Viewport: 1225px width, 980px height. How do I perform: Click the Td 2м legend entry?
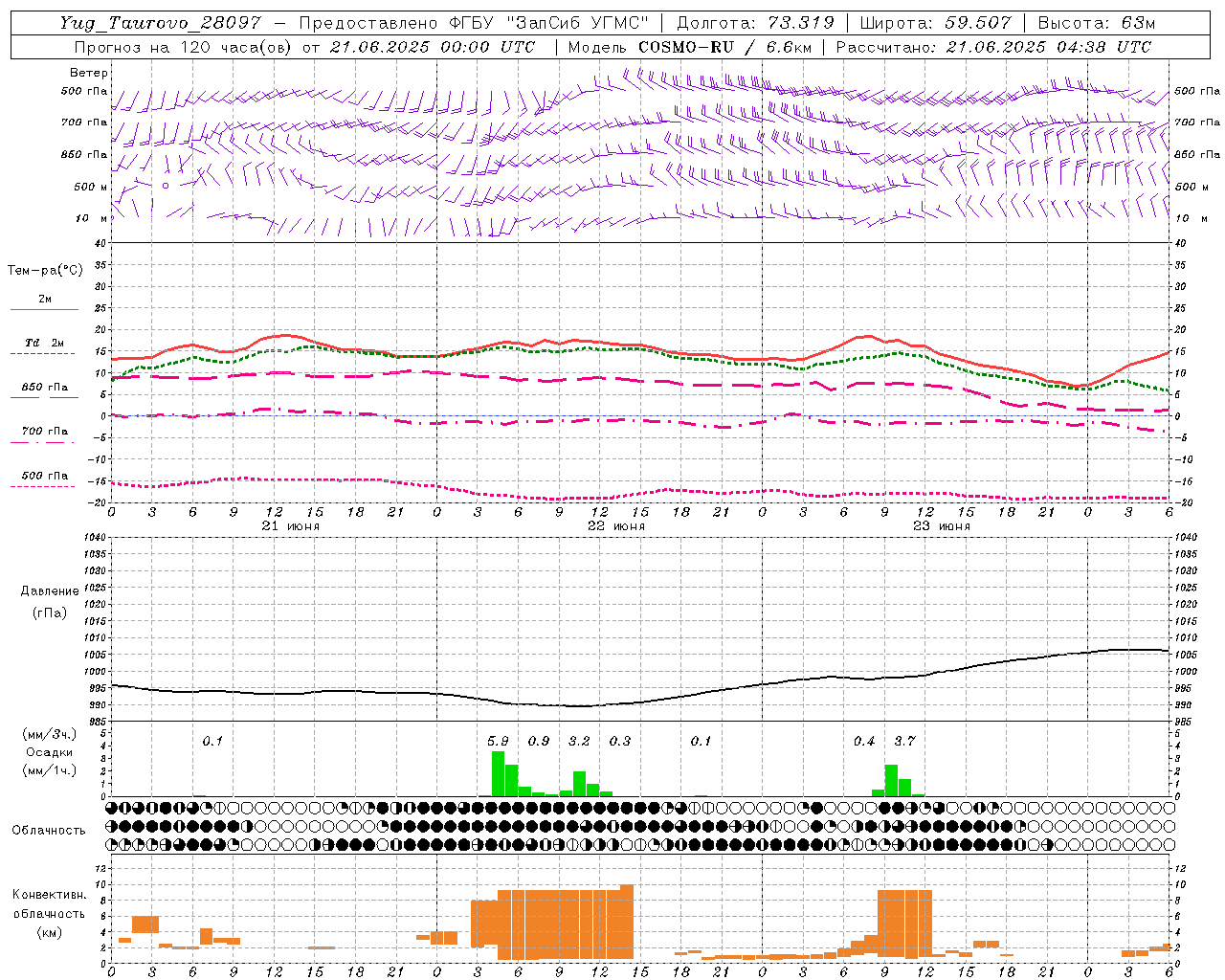(45, 343)
